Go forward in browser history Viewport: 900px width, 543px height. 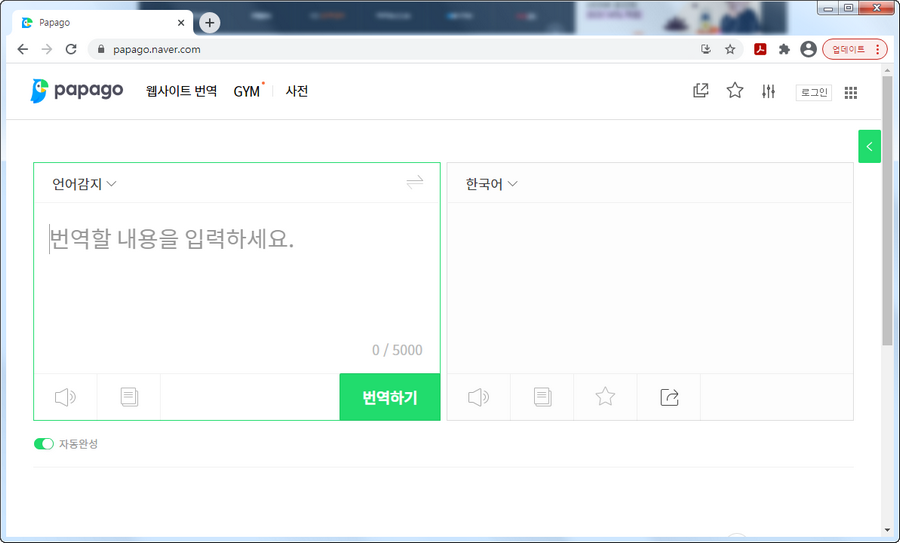click(47, 49)
